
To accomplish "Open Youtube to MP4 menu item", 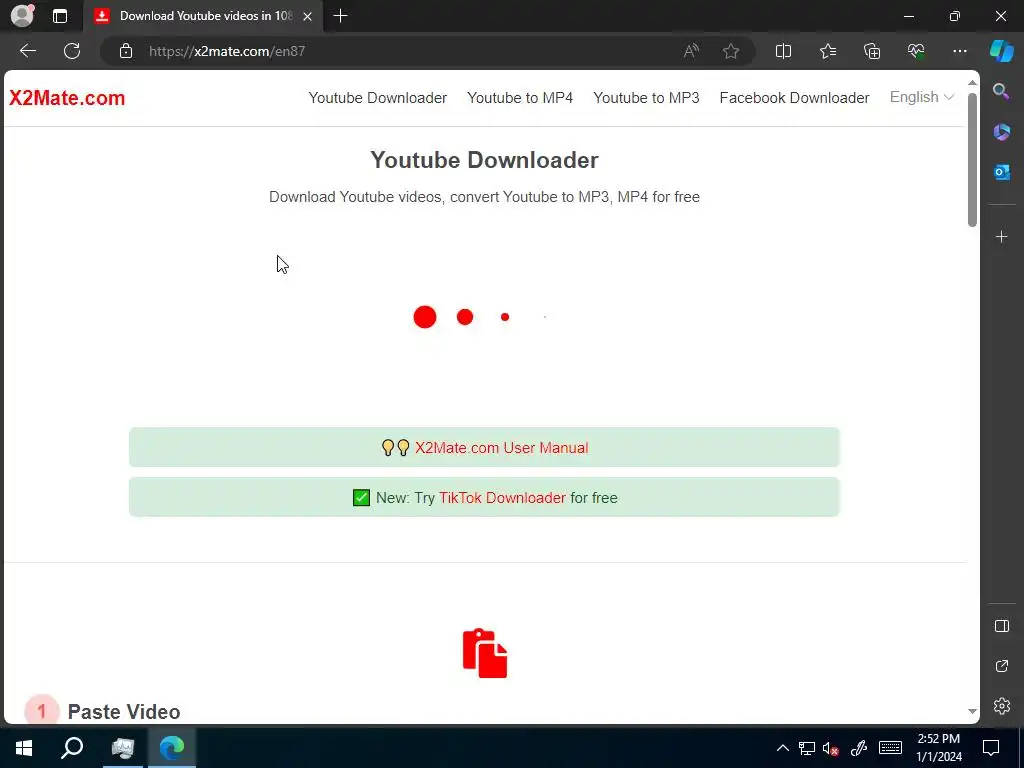I will pyautogui.click(x=520, y=97).
